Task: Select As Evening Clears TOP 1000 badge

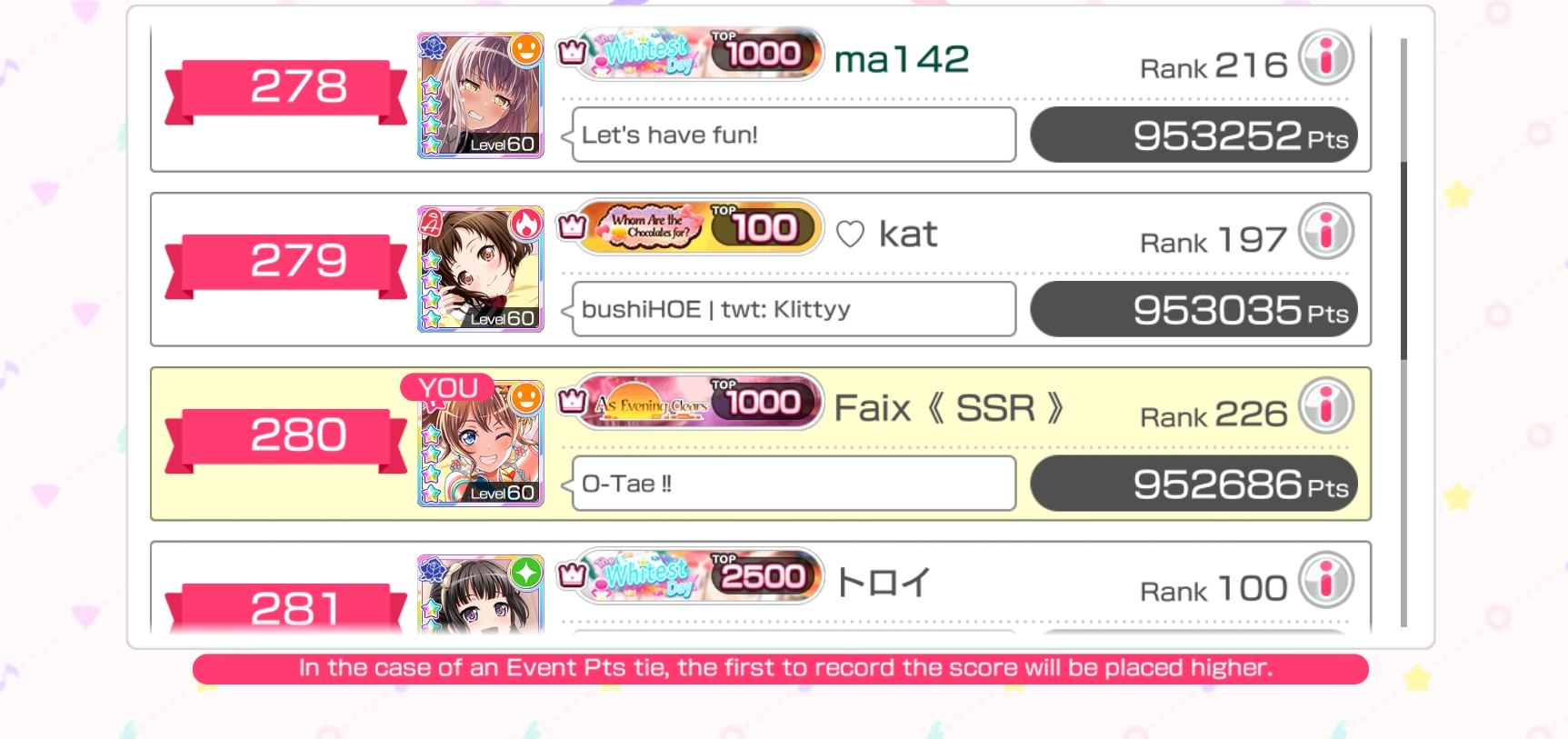Action: pyautogui.click(x=691, y=402)
